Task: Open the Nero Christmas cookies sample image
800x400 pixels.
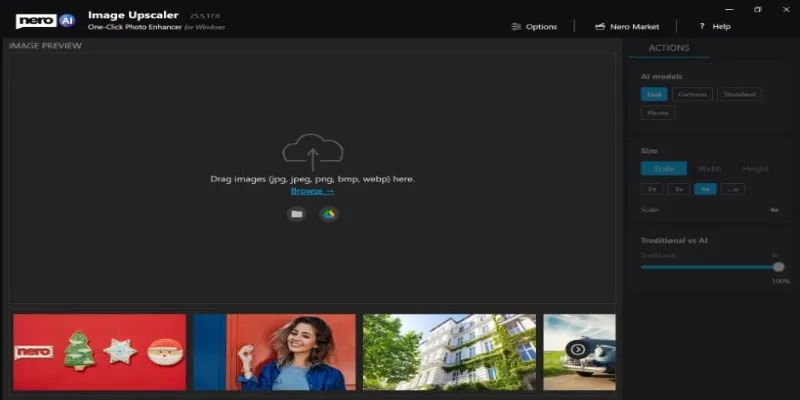Action: (x=99, y=352)
